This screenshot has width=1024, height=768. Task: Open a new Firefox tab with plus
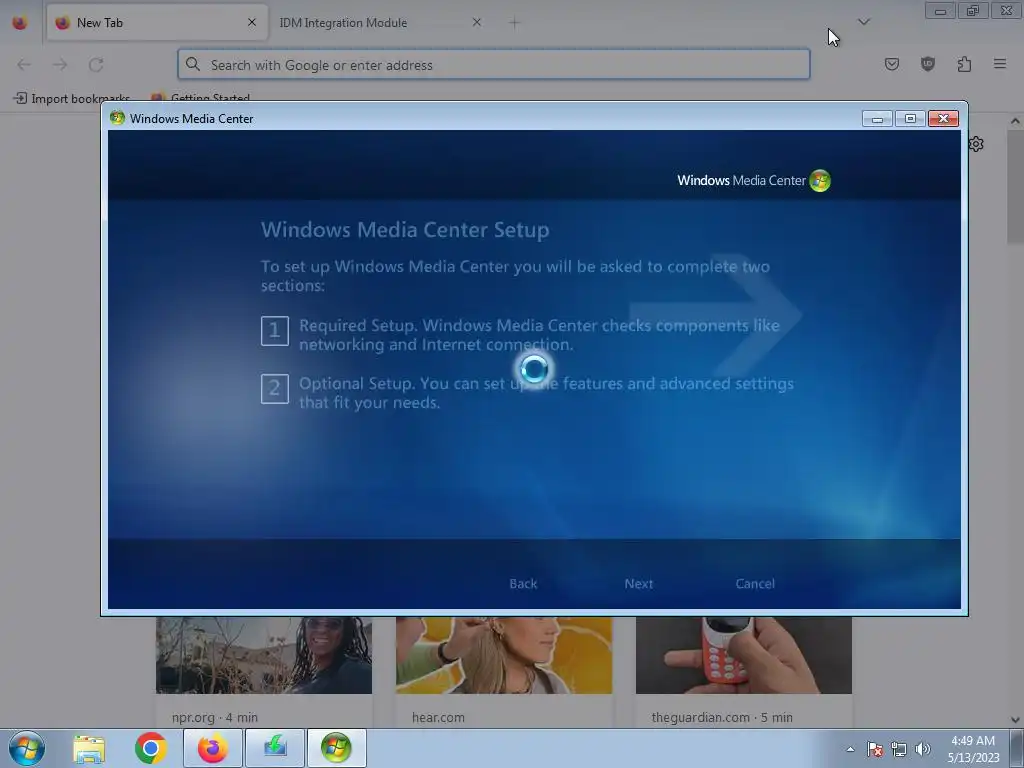514,23
